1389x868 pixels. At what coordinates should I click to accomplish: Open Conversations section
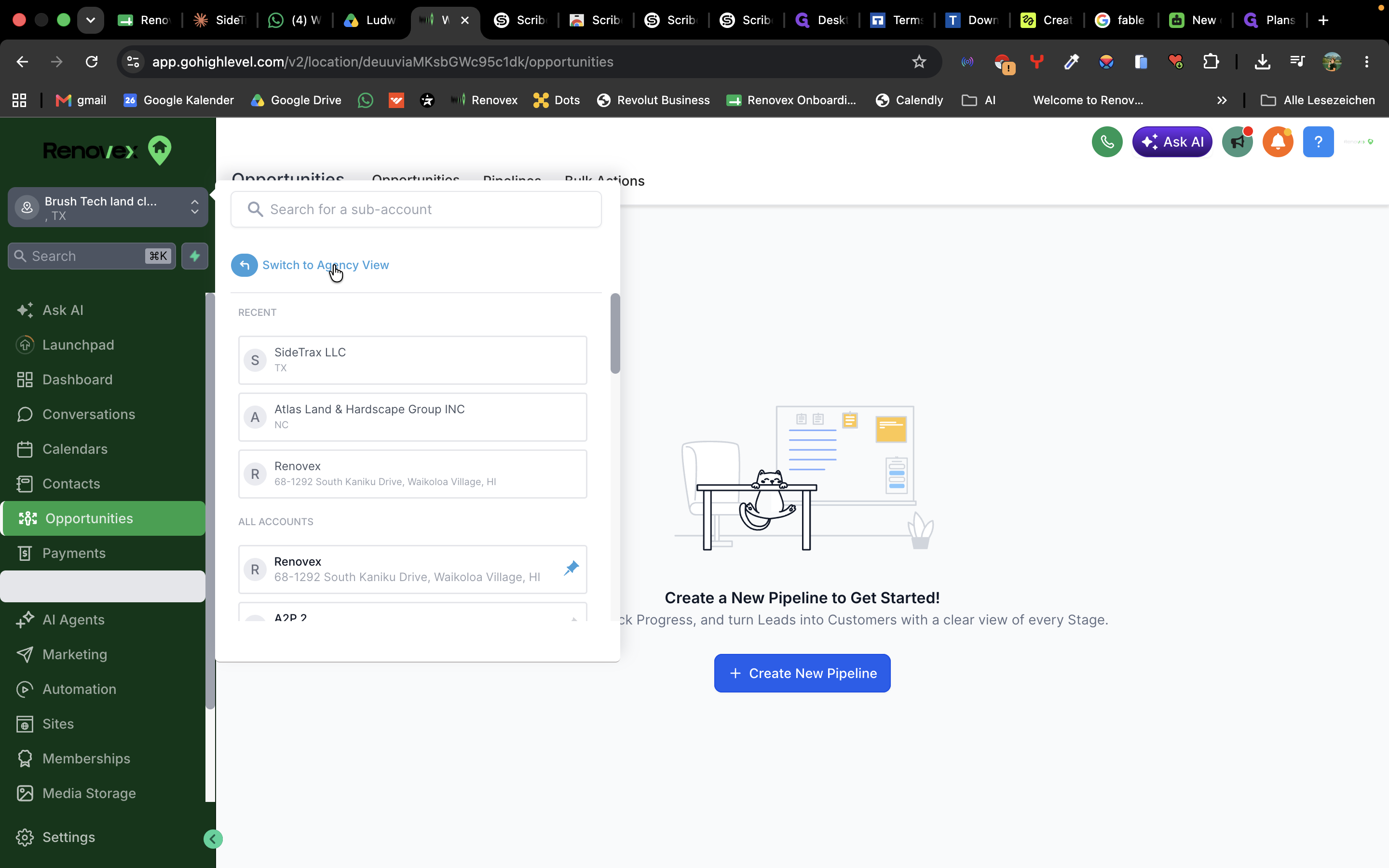coord(103,414)
